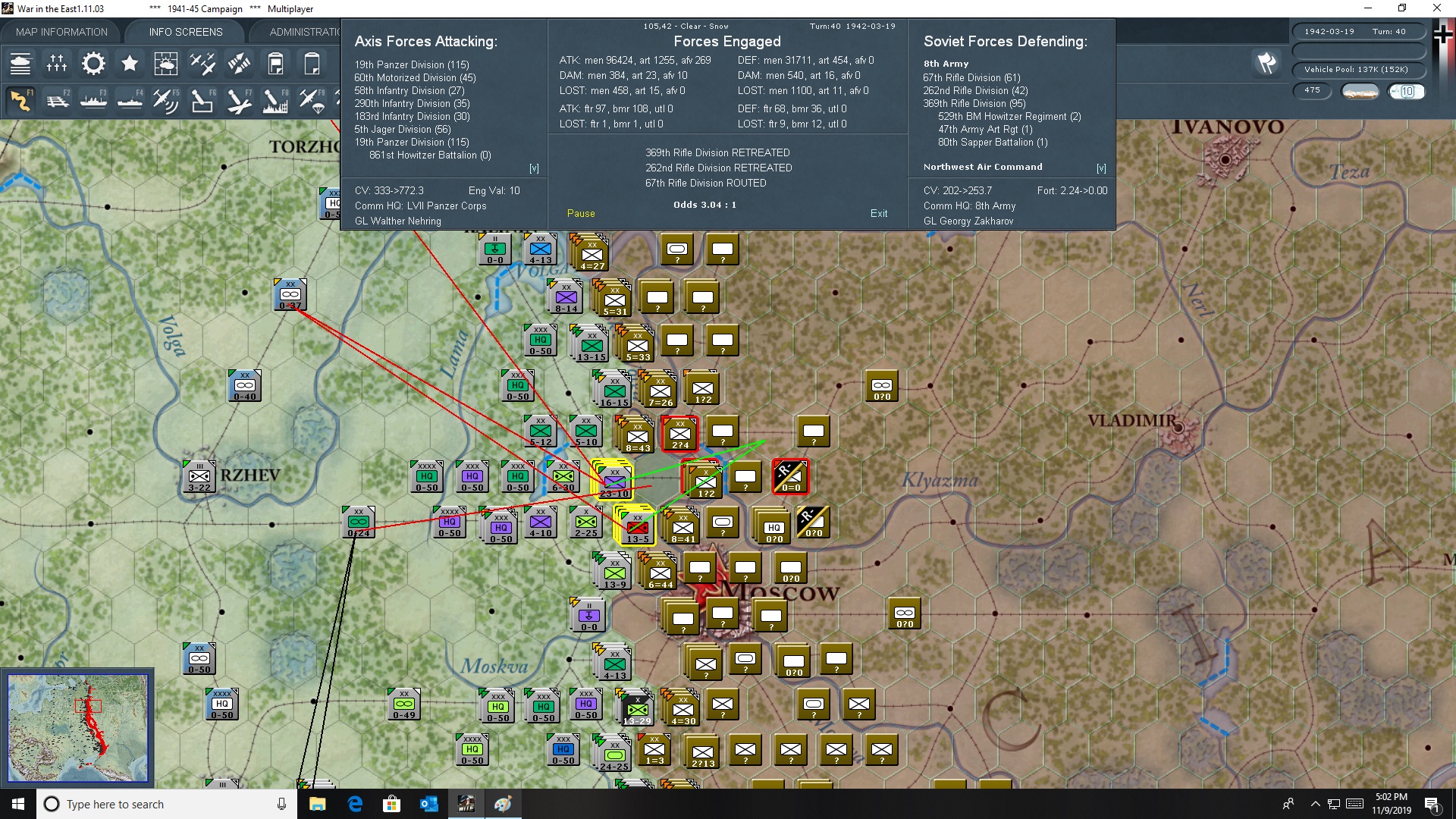The image size is (1456, 819).
Task: Select Air transport parachute mode F9
Action: [x=312, y=100]
